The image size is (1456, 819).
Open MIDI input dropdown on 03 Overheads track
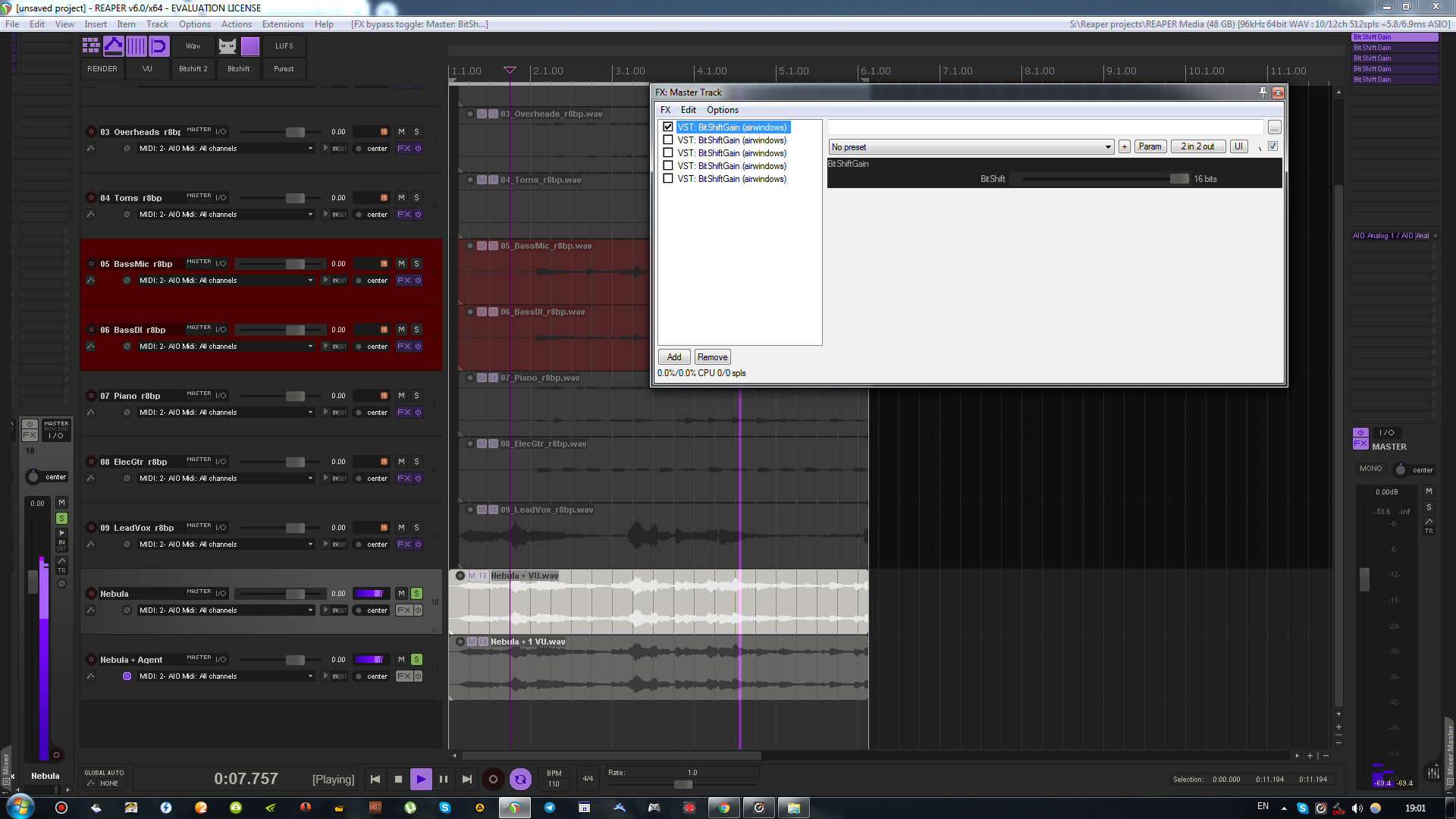226,149
